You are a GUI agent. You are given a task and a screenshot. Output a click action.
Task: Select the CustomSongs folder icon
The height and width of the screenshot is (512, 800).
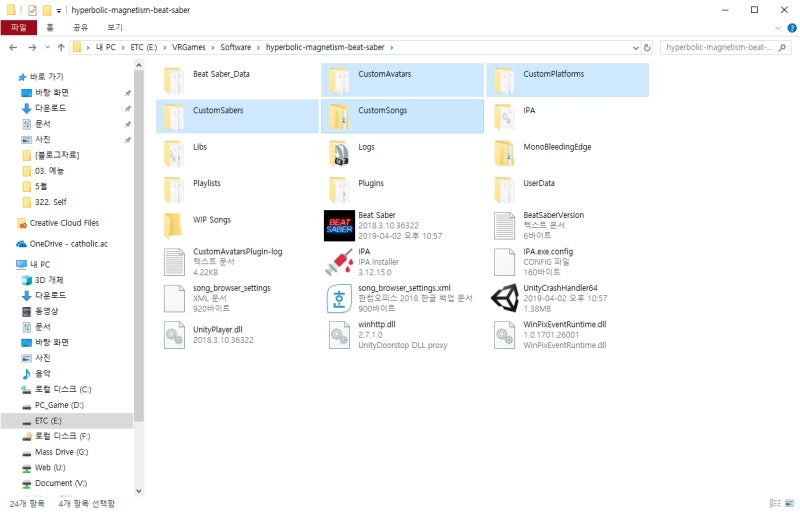click(339, 117)
